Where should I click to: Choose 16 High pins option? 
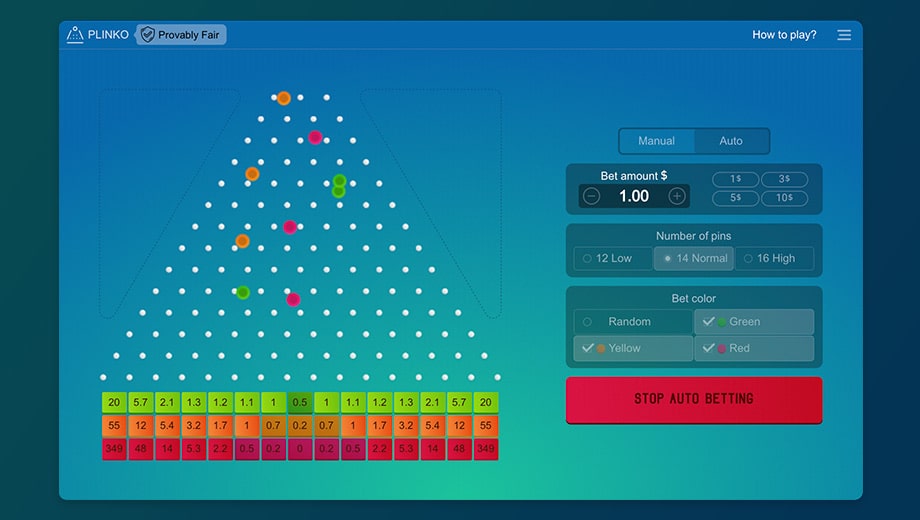click(x=774, y=259)
